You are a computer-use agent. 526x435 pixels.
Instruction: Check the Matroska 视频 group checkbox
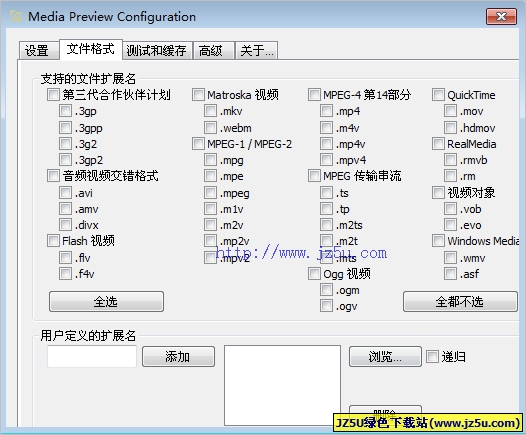[198, 95]
